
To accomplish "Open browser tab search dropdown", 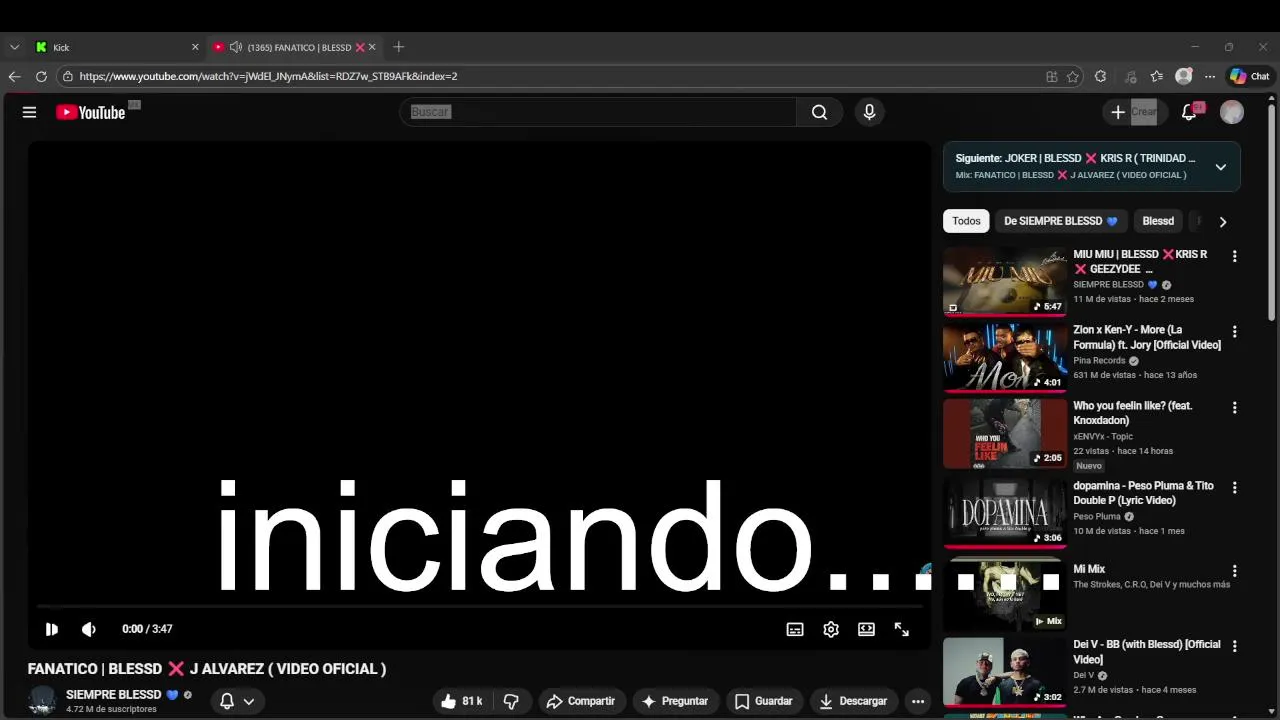I will (14, 47).
